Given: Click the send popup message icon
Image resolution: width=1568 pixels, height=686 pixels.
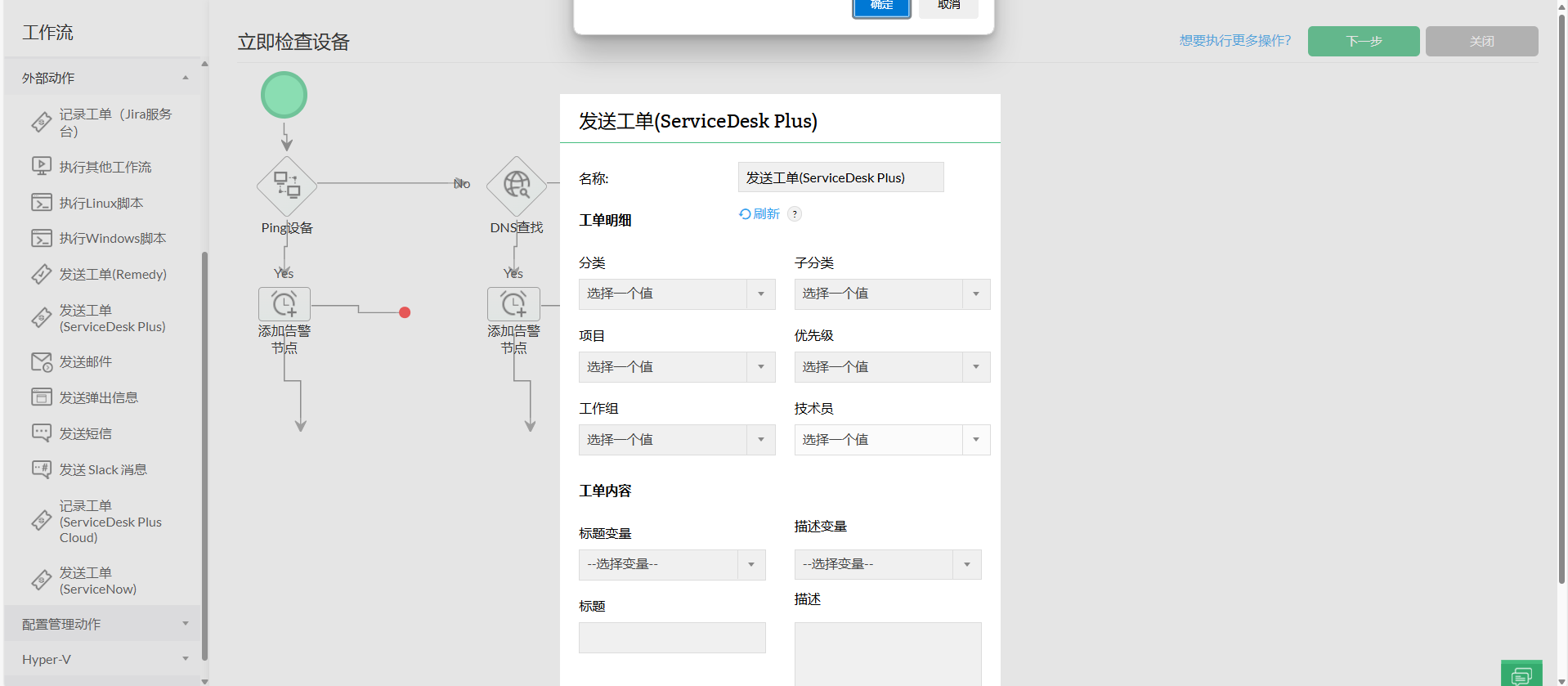Looking at the screenshot, I should tap(42, 397).
